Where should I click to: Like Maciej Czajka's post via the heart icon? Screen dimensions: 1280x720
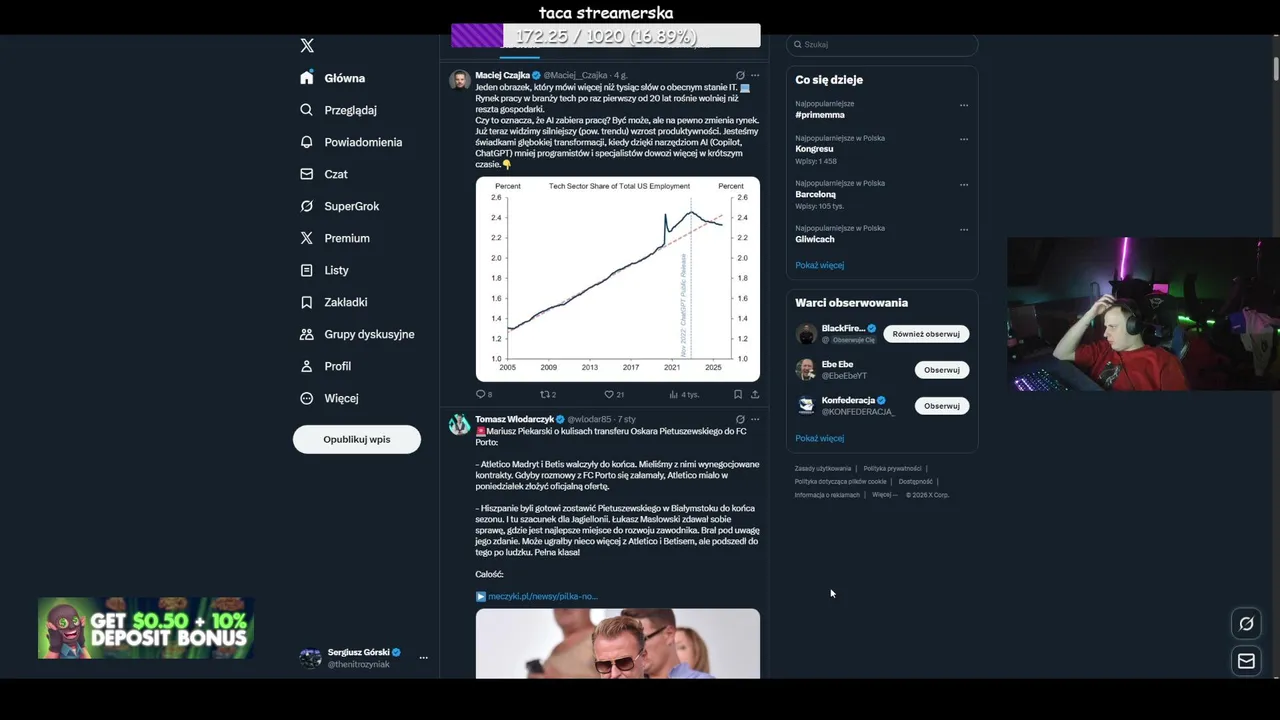pos(608,394)
